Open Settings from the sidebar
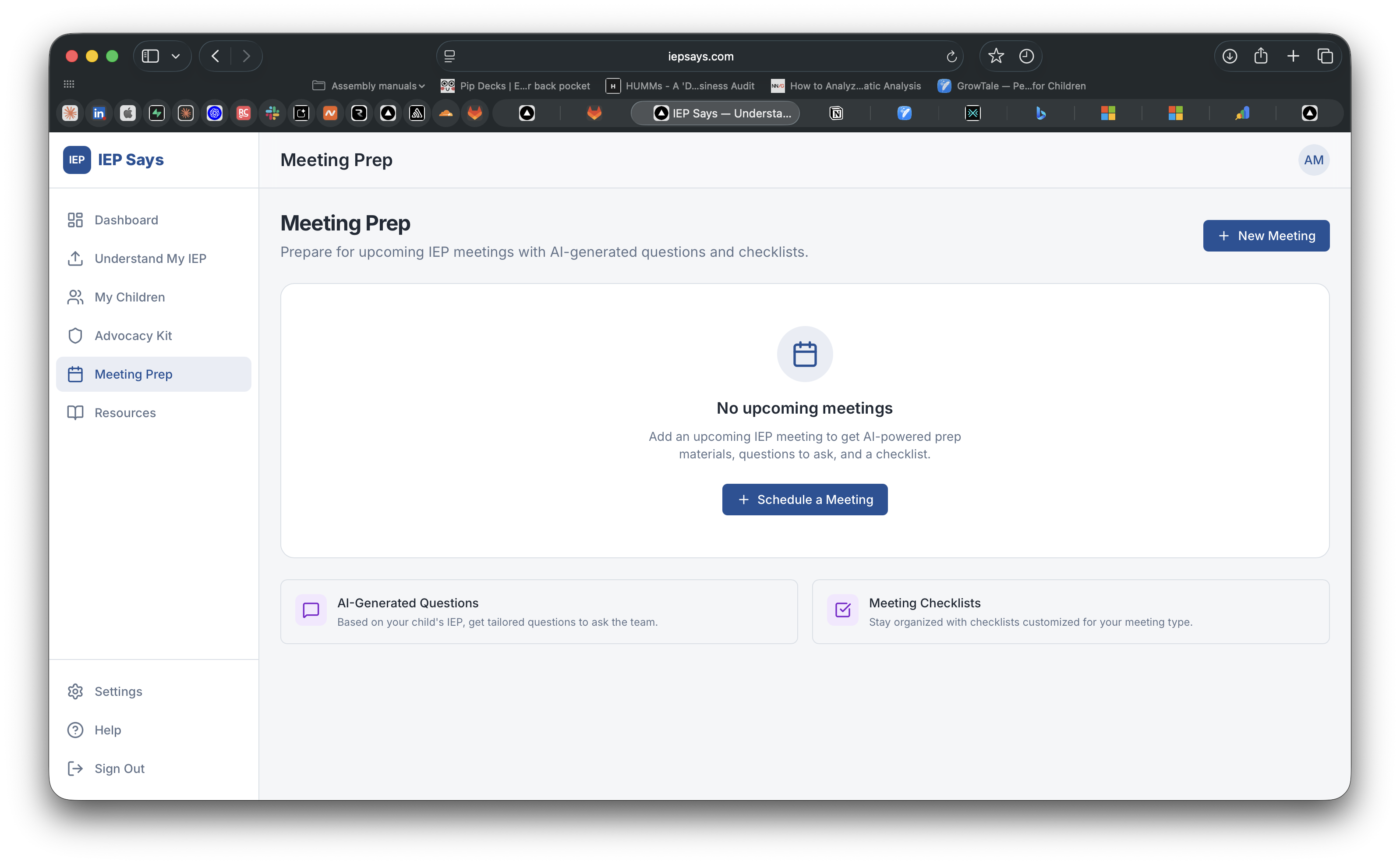1400x865 pixels. [118, 691]
